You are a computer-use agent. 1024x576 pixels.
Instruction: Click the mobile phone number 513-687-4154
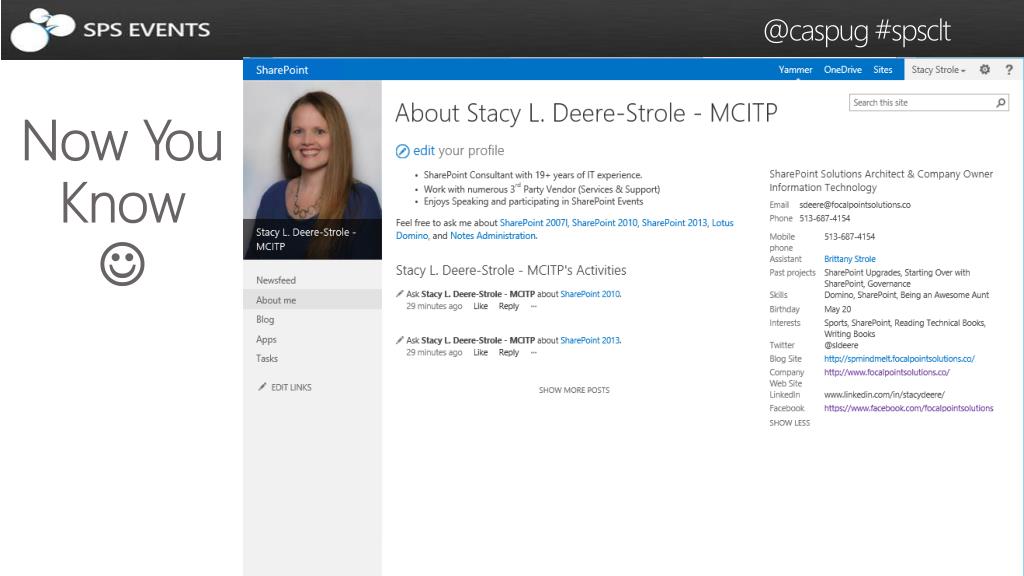[850, 237]
